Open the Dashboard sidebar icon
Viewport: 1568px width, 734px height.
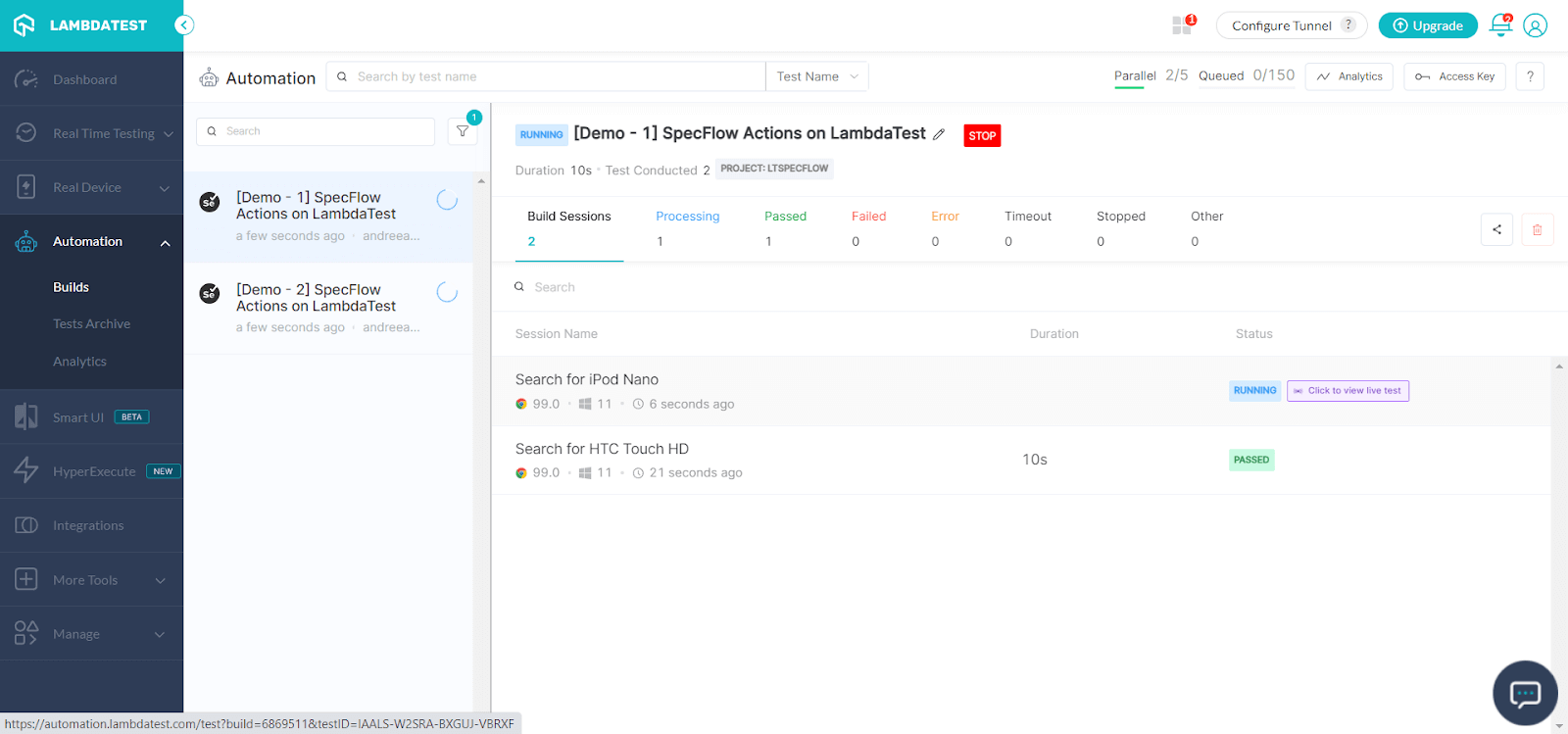tap(26, 79)
